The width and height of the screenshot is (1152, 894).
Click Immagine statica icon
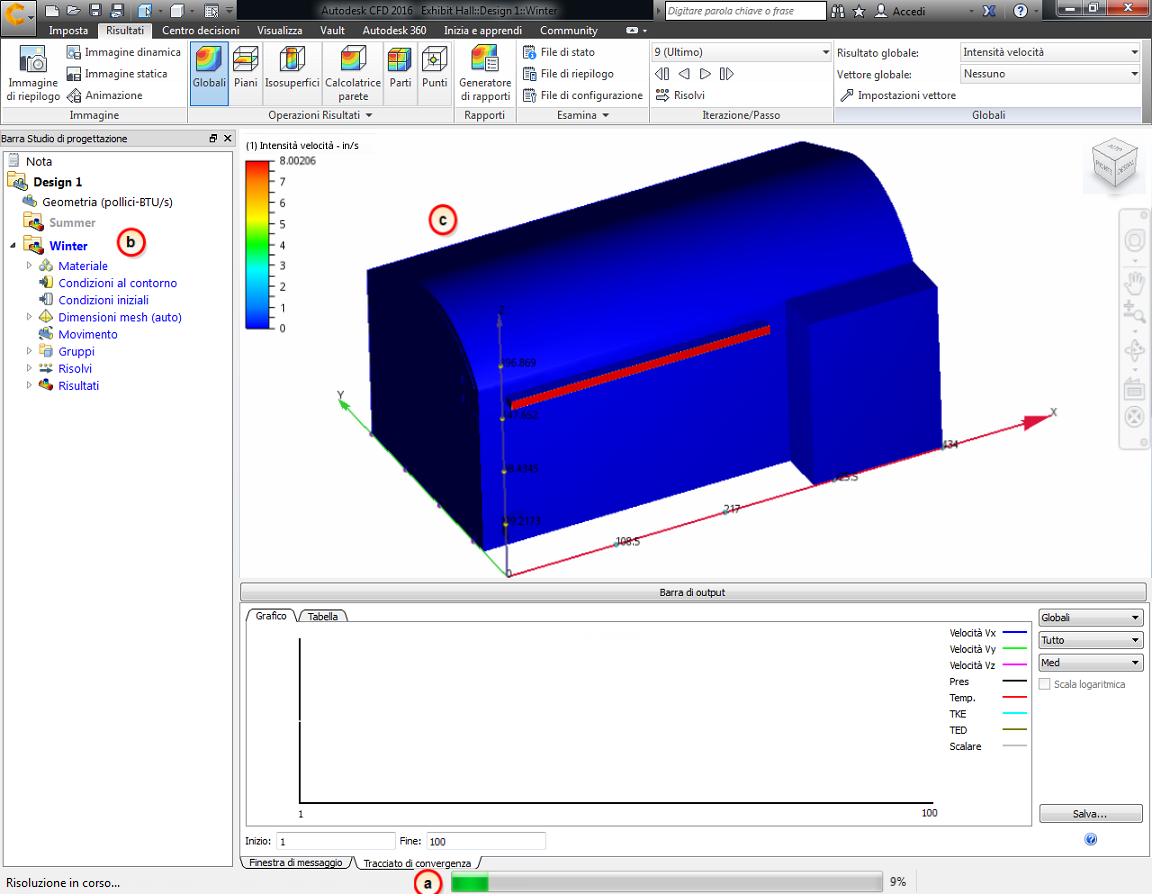pos(73,74)
